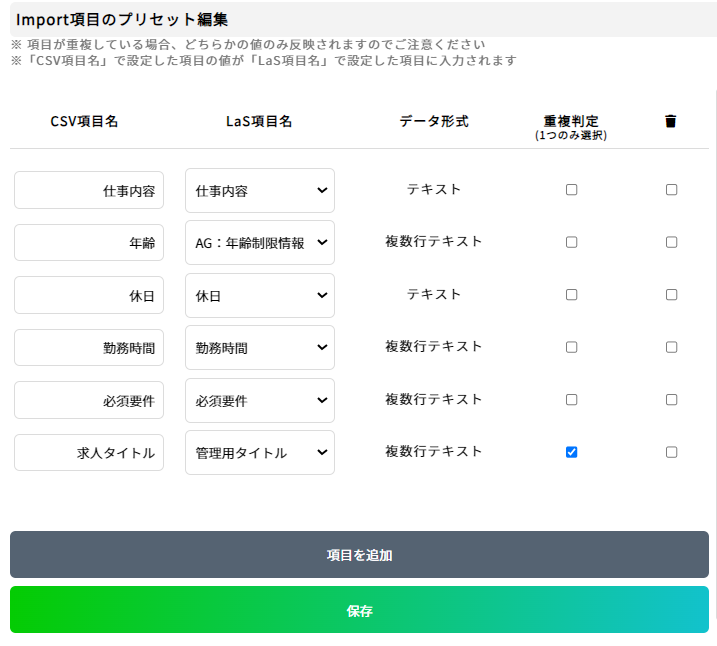Enable duplicate check for 仕事内容 row
This screenshot has height=646, width=717.
571,189
